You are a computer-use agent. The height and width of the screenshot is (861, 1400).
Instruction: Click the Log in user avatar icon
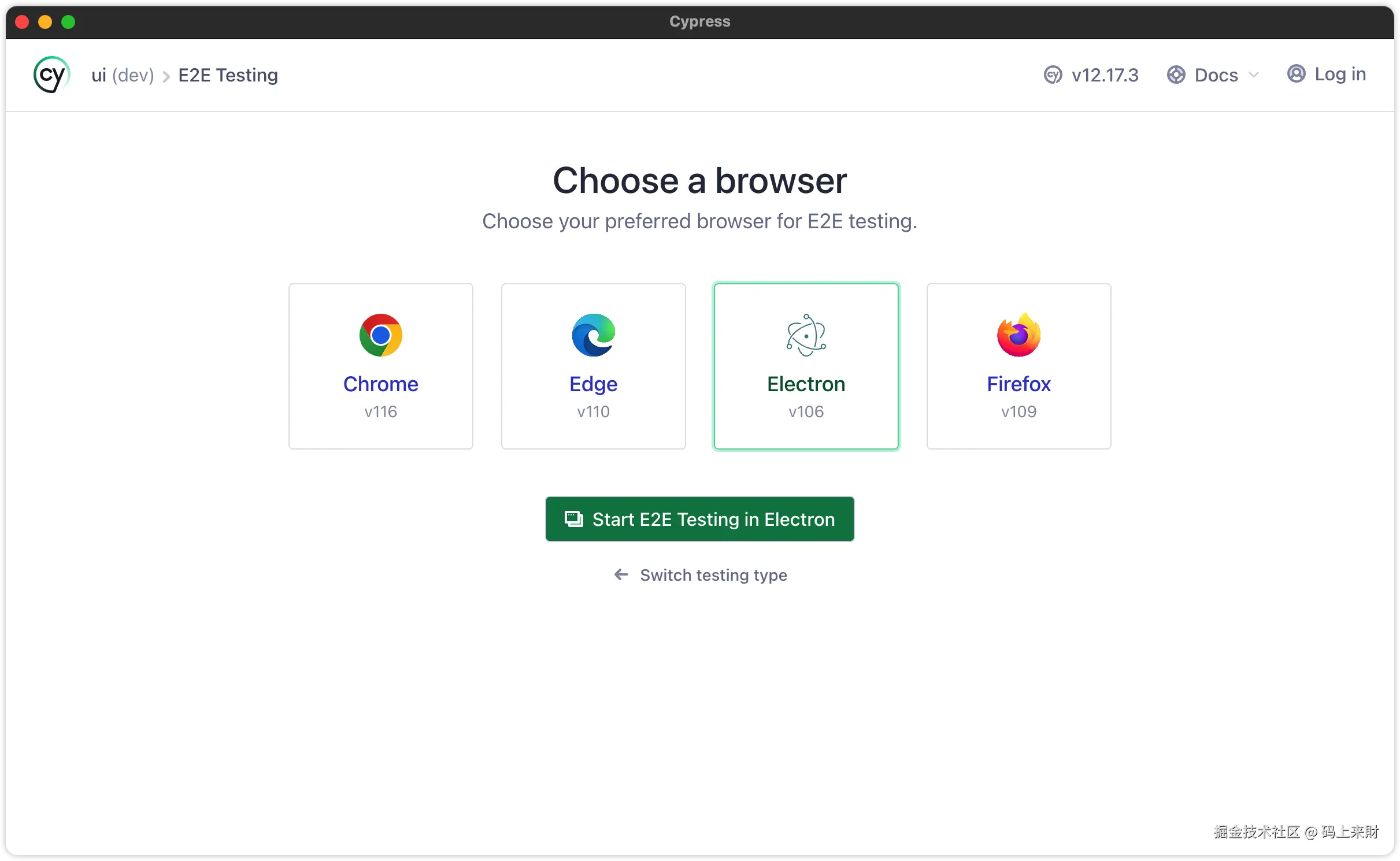[x=1296, y=74]
